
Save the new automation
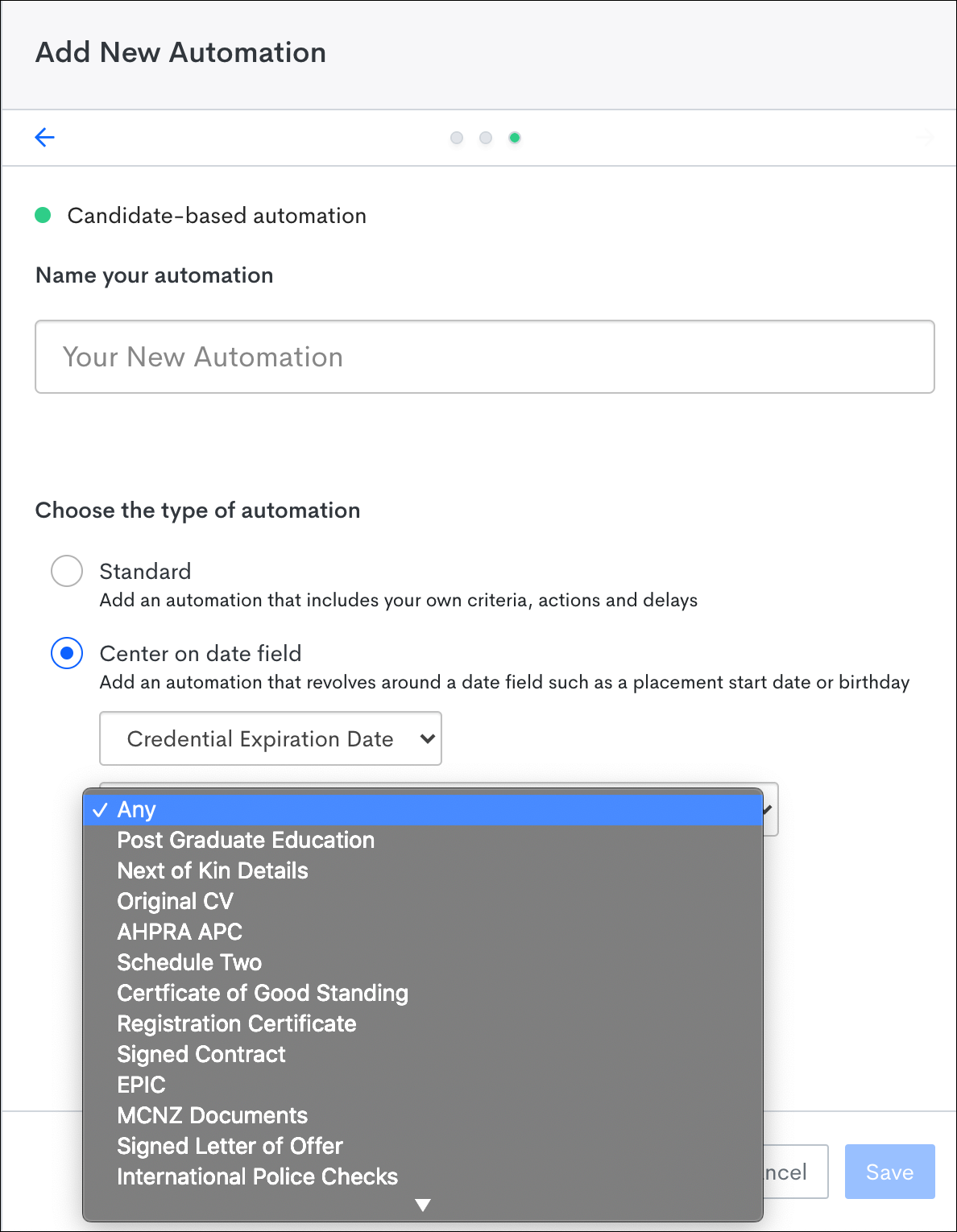889,1172
